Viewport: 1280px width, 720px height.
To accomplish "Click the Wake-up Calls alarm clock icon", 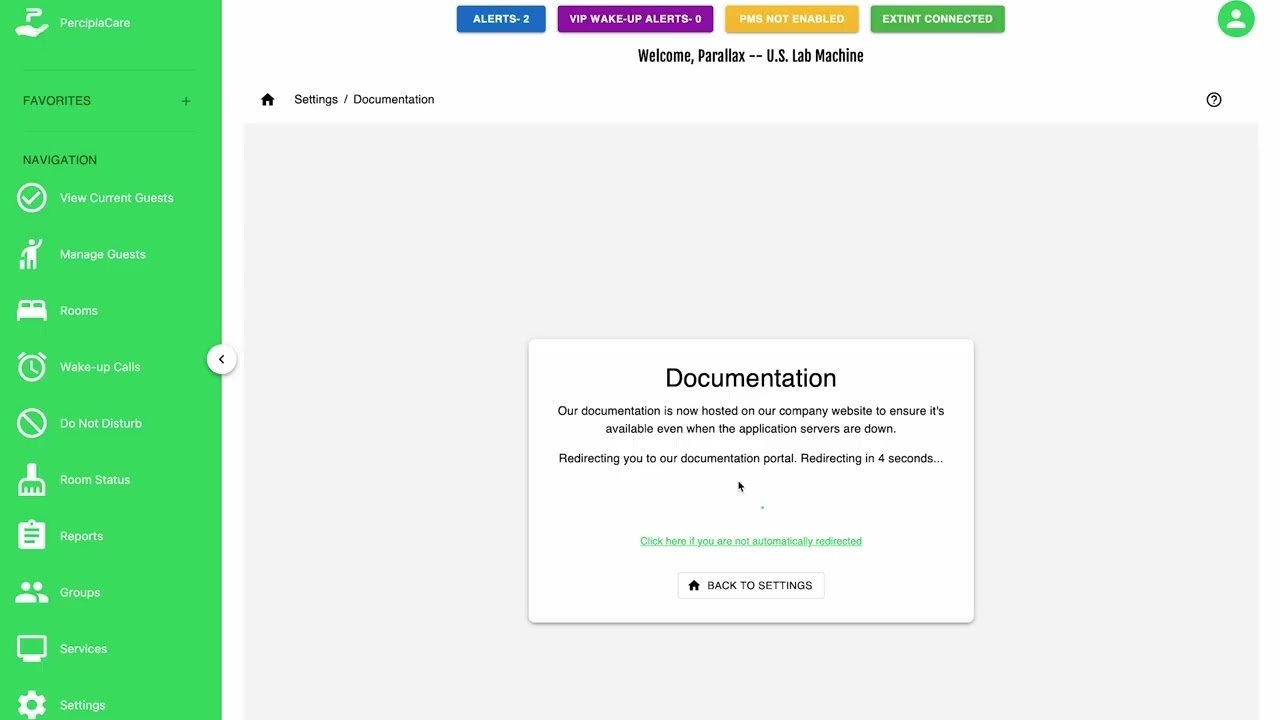I will [32, 367].
